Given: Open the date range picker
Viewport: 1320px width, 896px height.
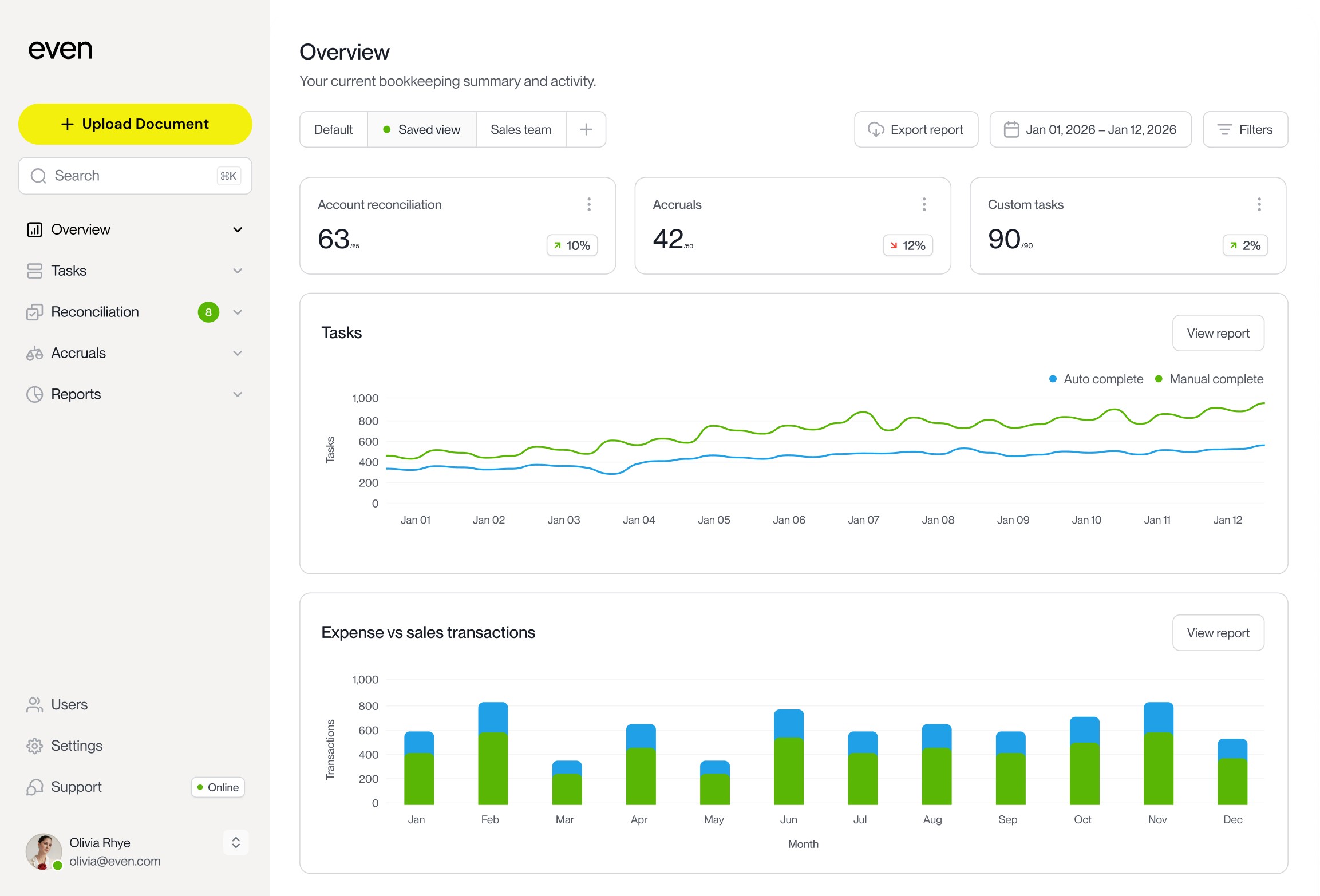Looking at the screenshot, I should 1090,129.
